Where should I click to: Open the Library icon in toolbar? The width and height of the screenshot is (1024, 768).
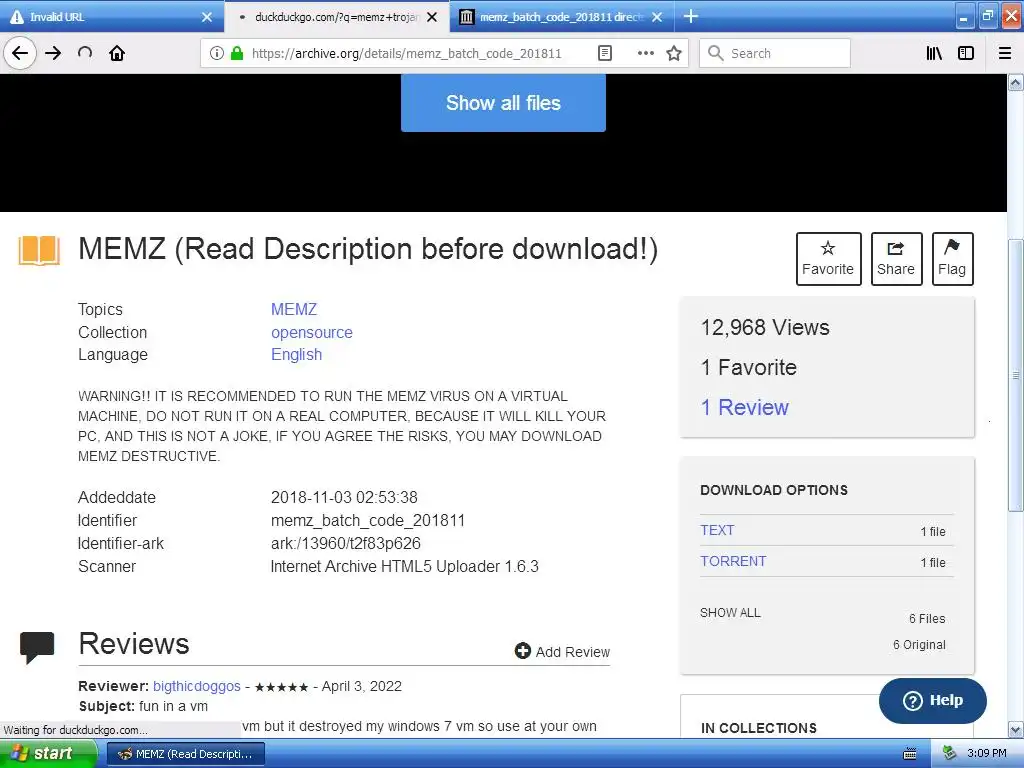pos(934,53)
